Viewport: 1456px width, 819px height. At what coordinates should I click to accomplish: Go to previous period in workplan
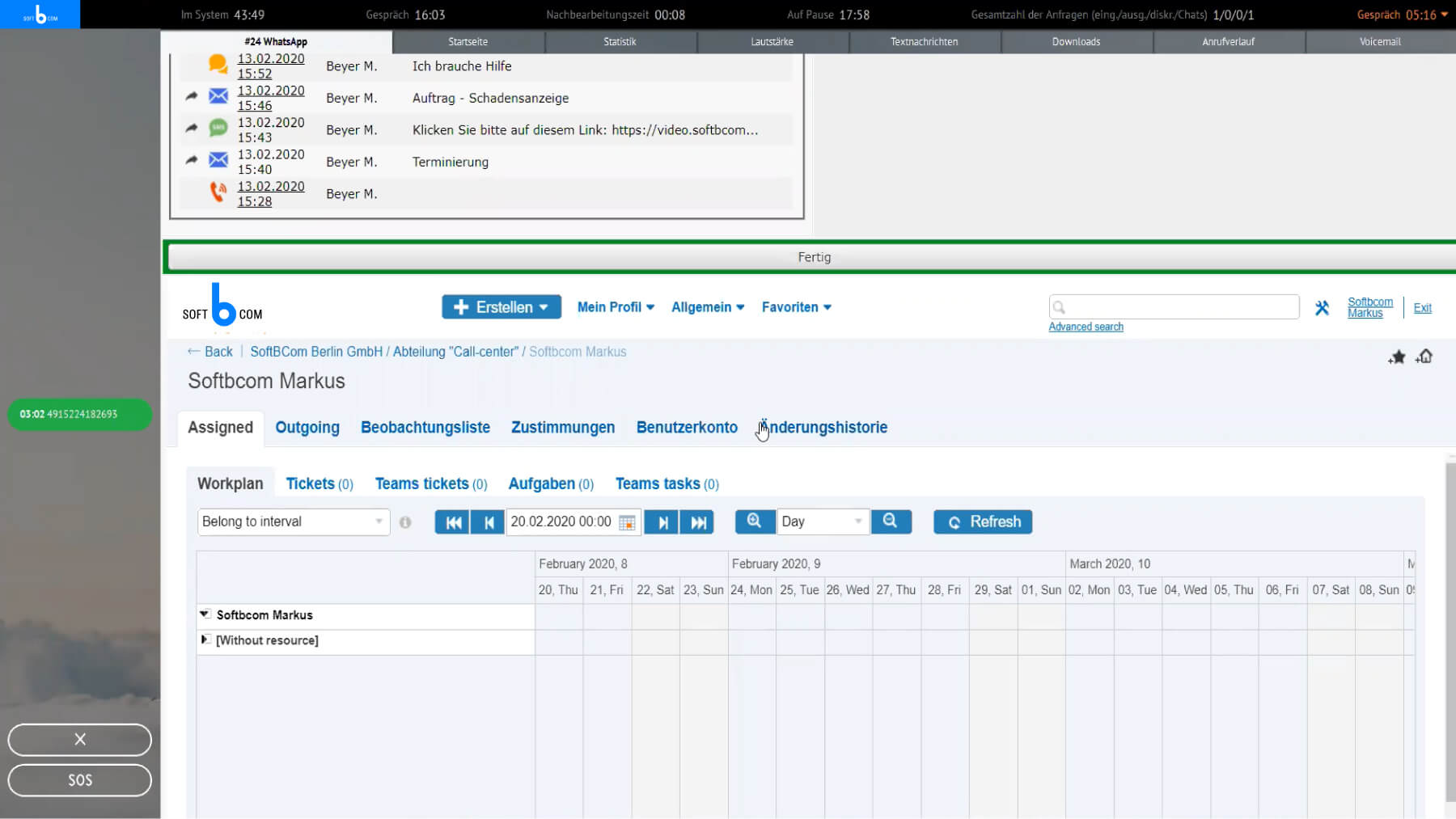[488, 522]
